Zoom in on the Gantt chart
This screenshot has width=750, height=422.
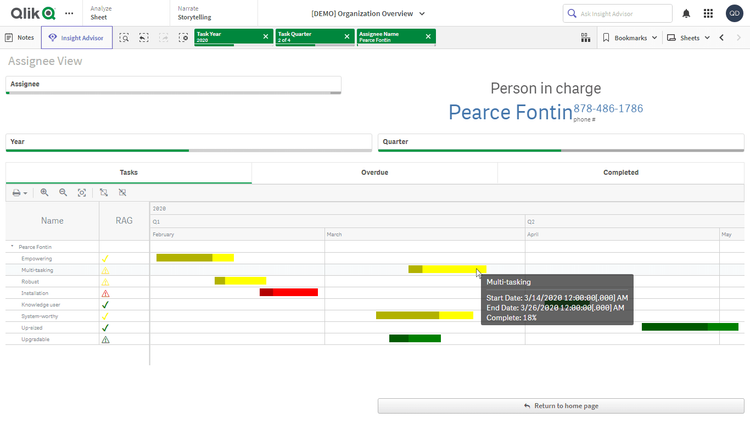pos(45,192)
